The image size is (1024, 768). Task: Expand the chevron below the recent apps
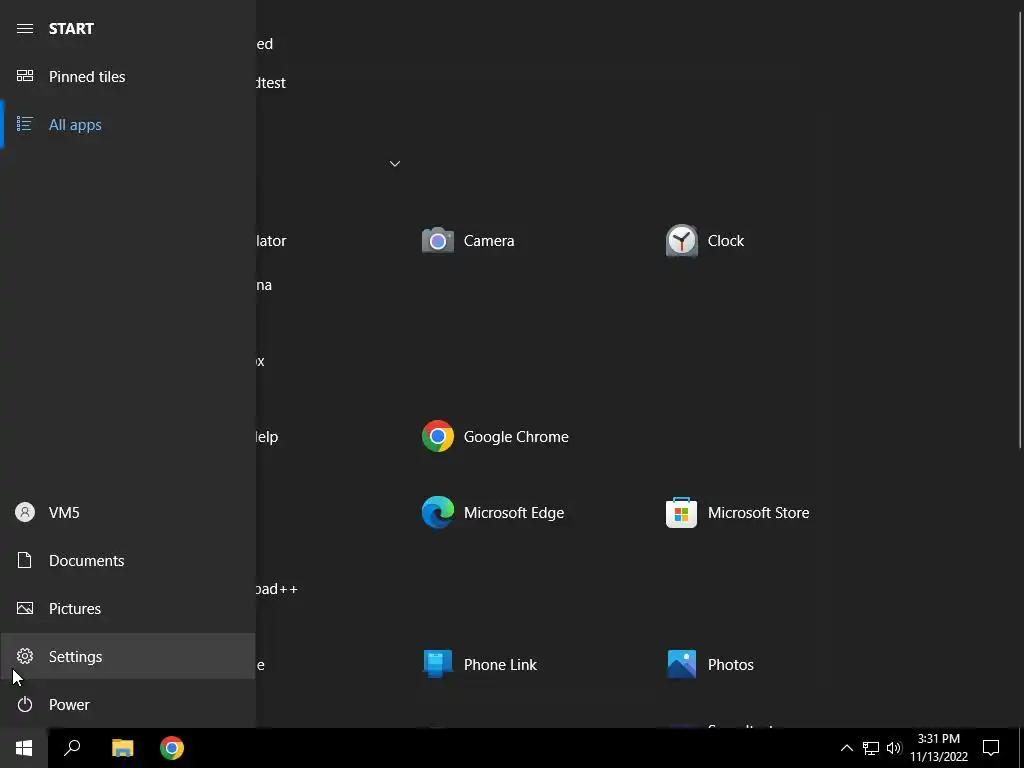(x=394, y=163)
